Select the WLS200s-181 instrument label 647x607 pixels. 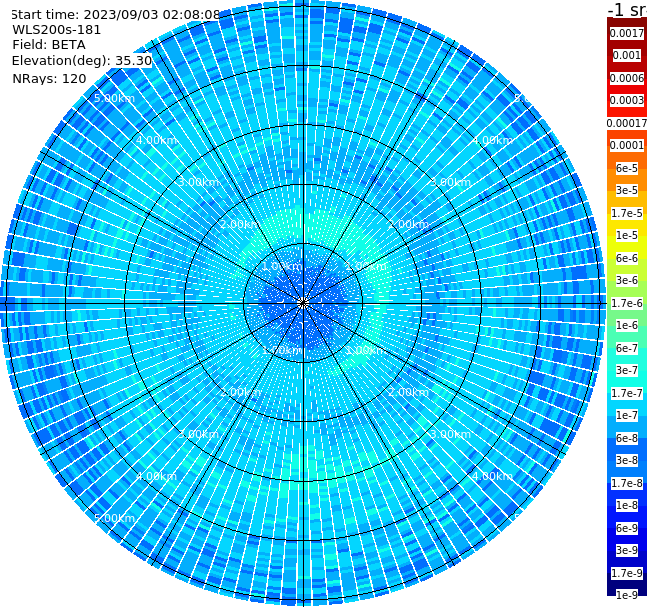[x=57, y=30]
